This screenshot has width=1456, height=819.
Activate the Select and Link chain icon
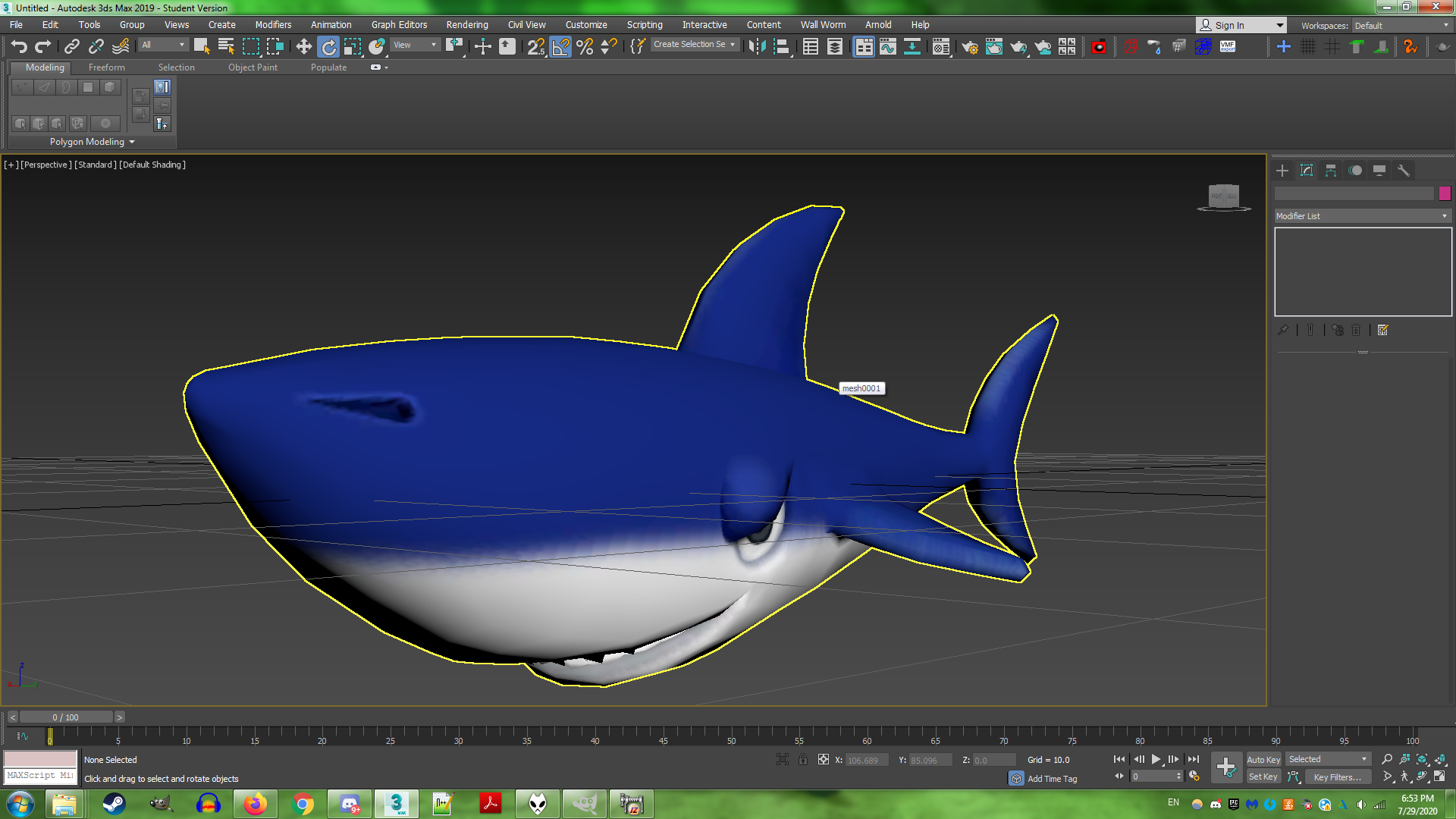pyautogui.click(x=71, y=47)
